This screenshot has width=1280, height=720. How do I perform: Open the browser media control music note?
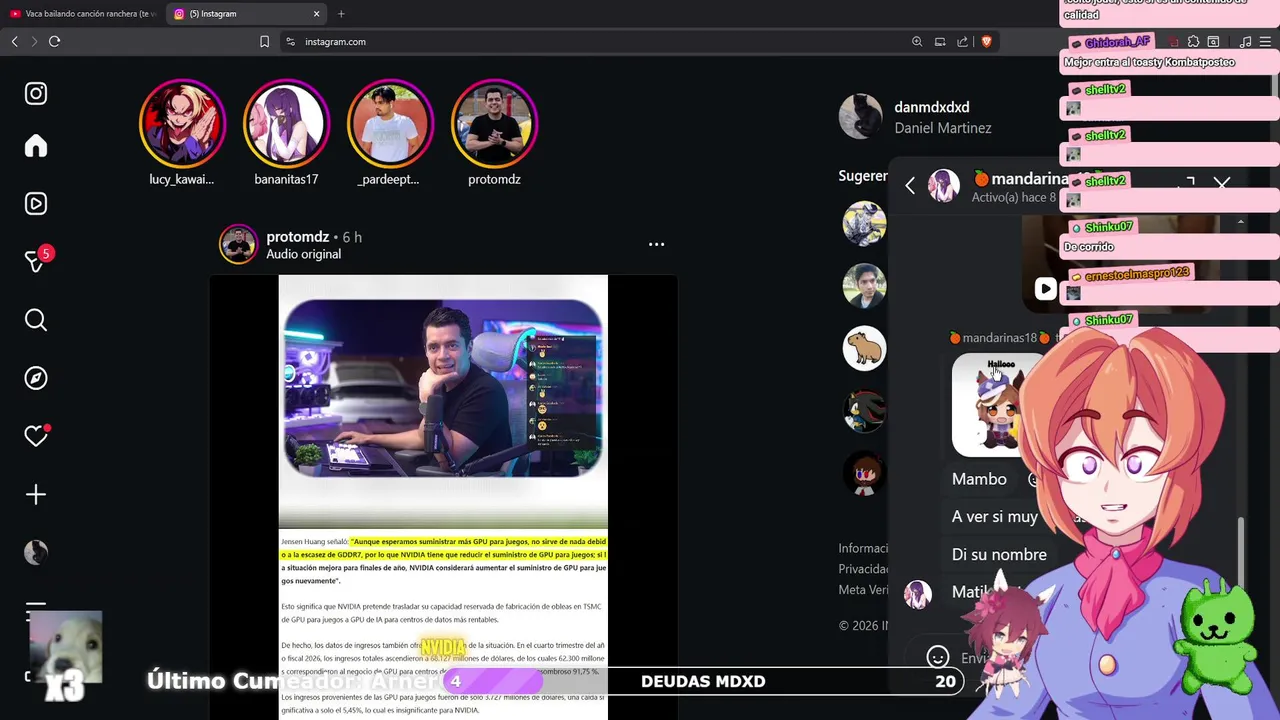tap(1245, 41)
